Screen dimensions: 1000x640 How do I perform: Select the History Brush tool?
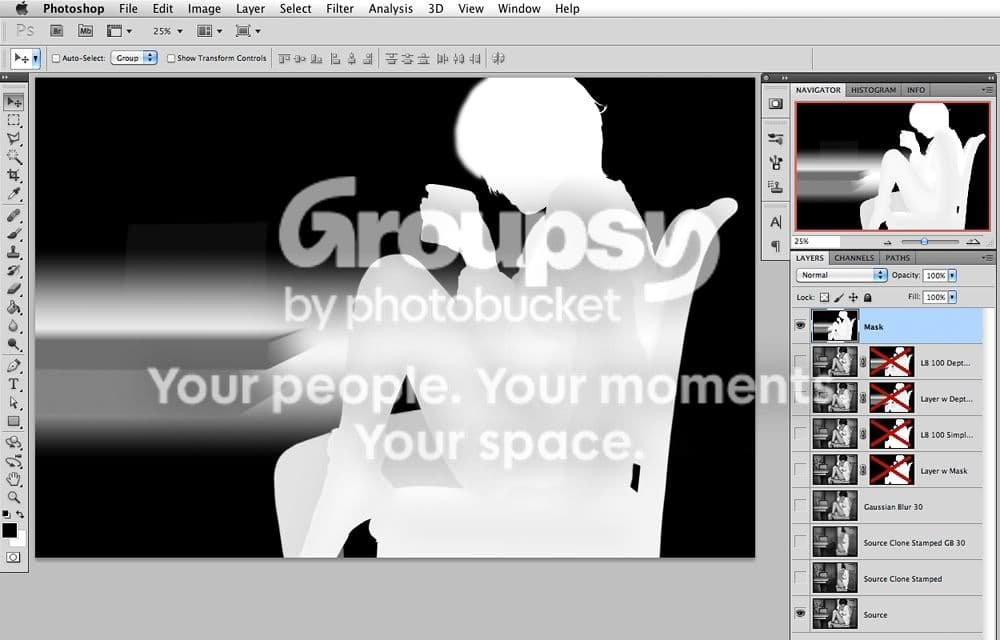coord(13,270)
